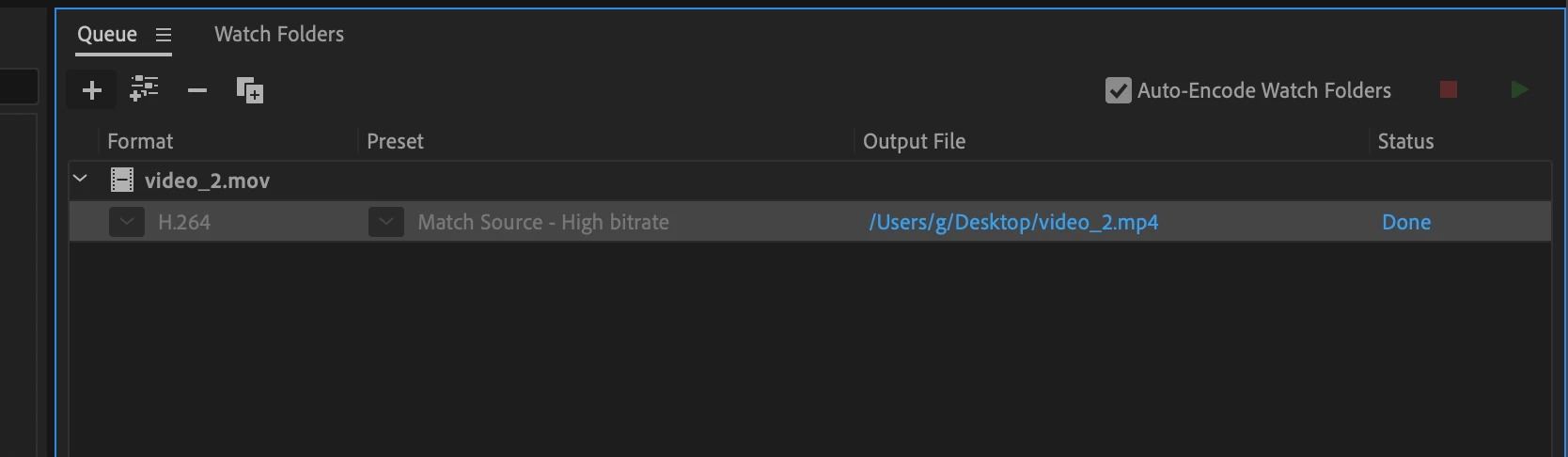This screenshot has height=457, width=1568.
Task: Click the film strip icon beside video_2.mov
Action: [122, 180]
